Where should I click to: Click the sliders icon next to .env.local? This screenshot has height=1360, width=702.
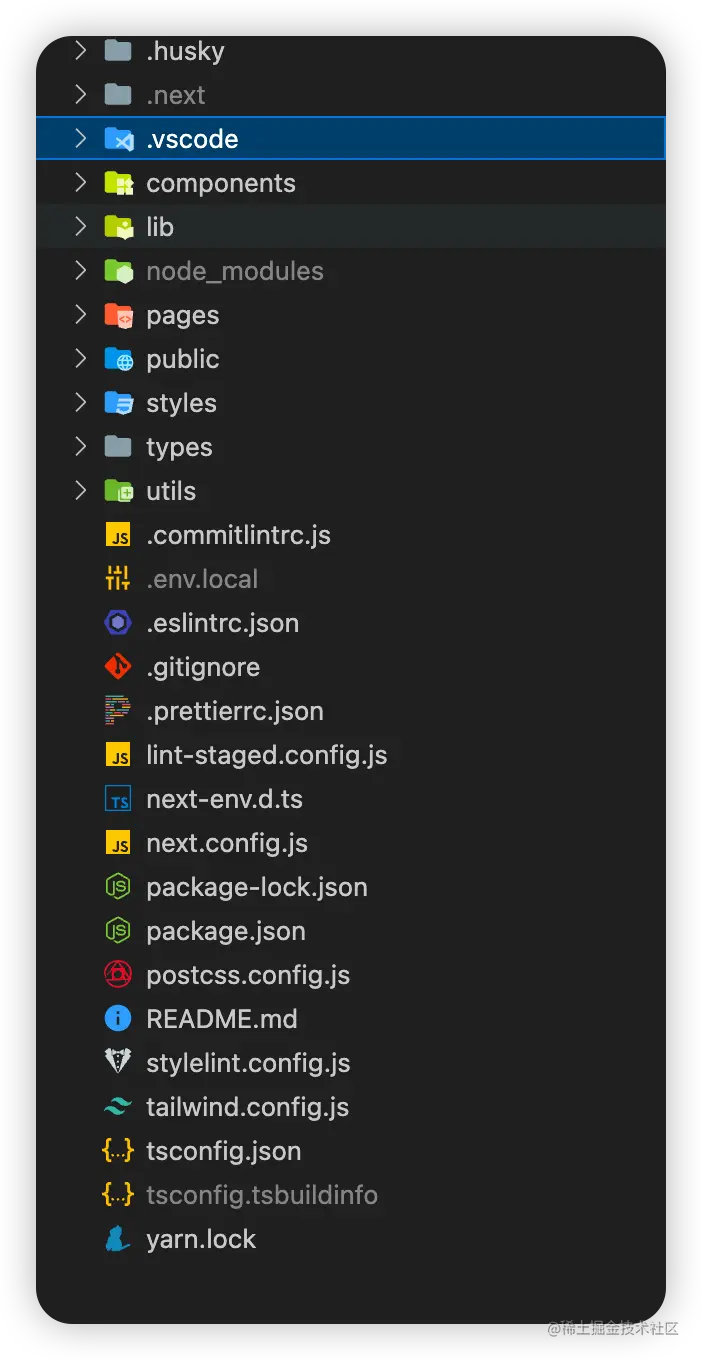pos(118,579)
